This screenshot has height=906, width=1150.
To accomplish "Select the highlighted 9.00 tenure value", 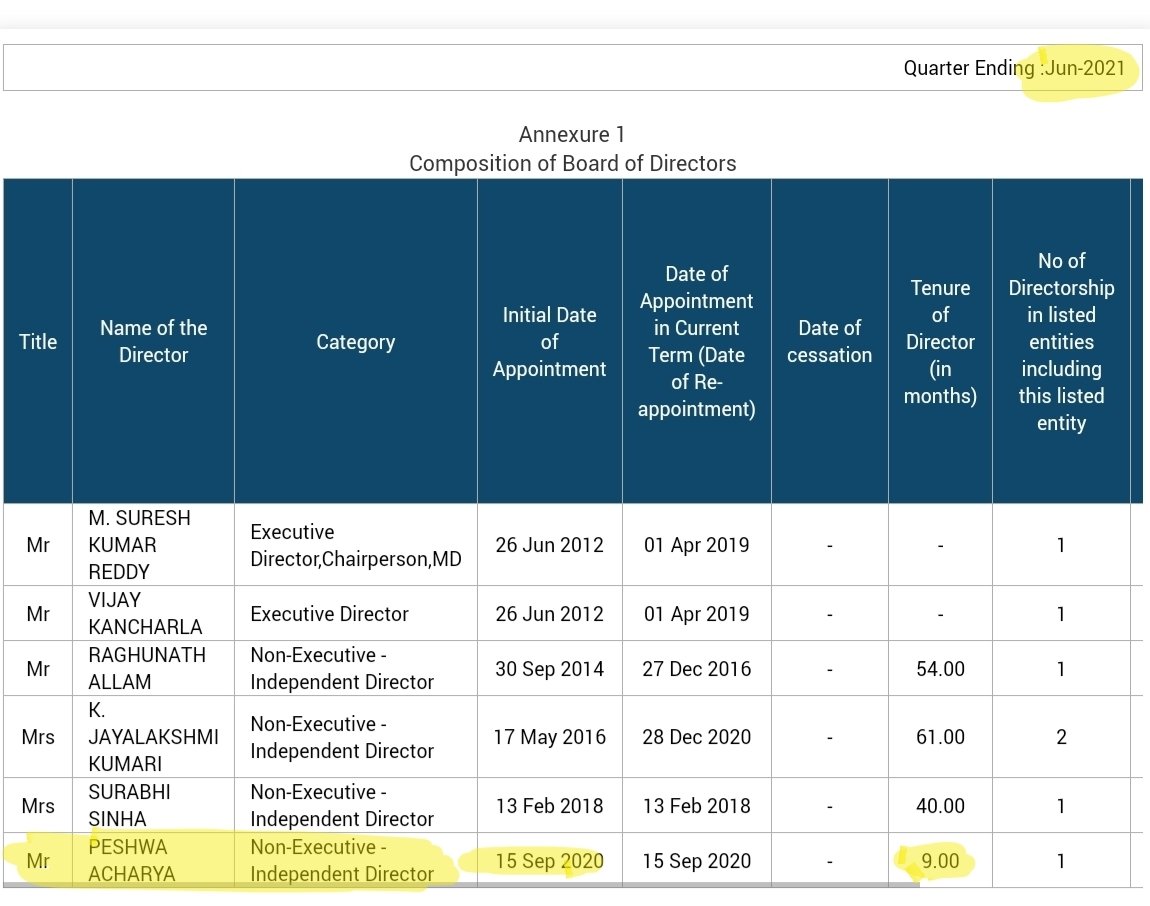I will point(940,861).
